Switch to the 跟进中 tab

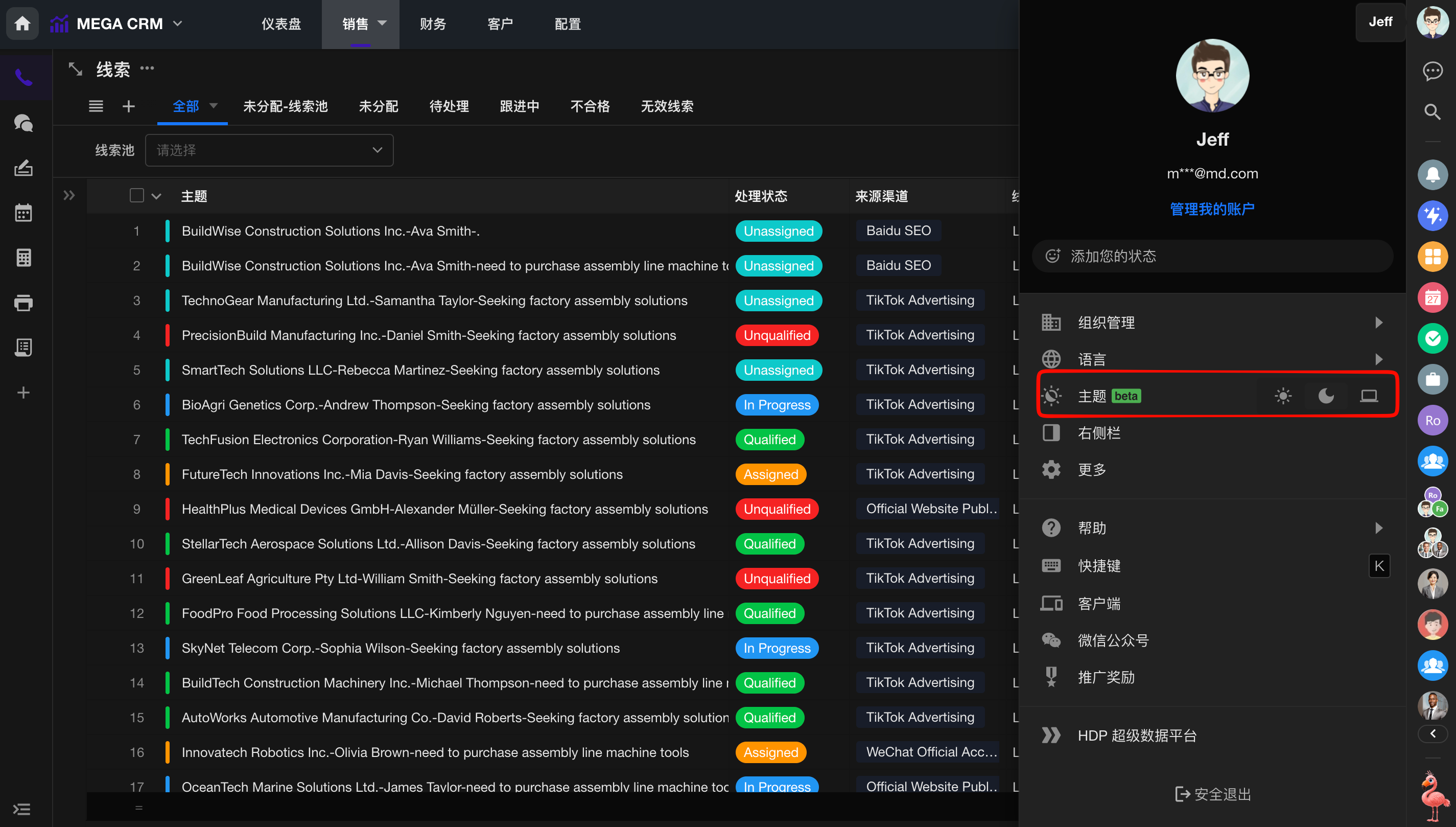point(519,106)
